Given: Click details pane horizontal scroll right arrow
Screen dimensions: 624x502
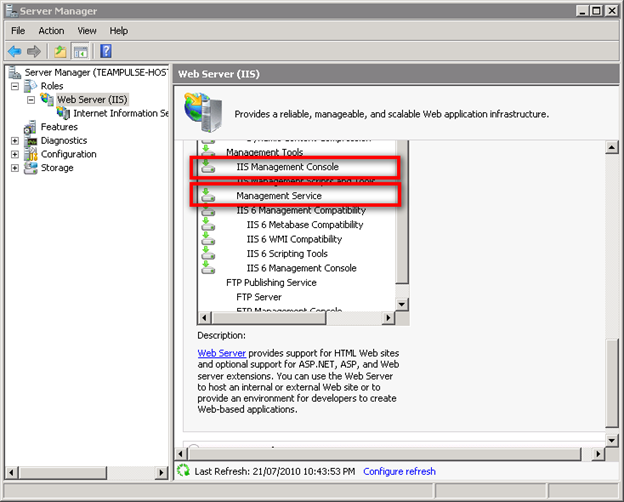Looking at the screenshot, I should pyautogui.click(x=598, y=454).
